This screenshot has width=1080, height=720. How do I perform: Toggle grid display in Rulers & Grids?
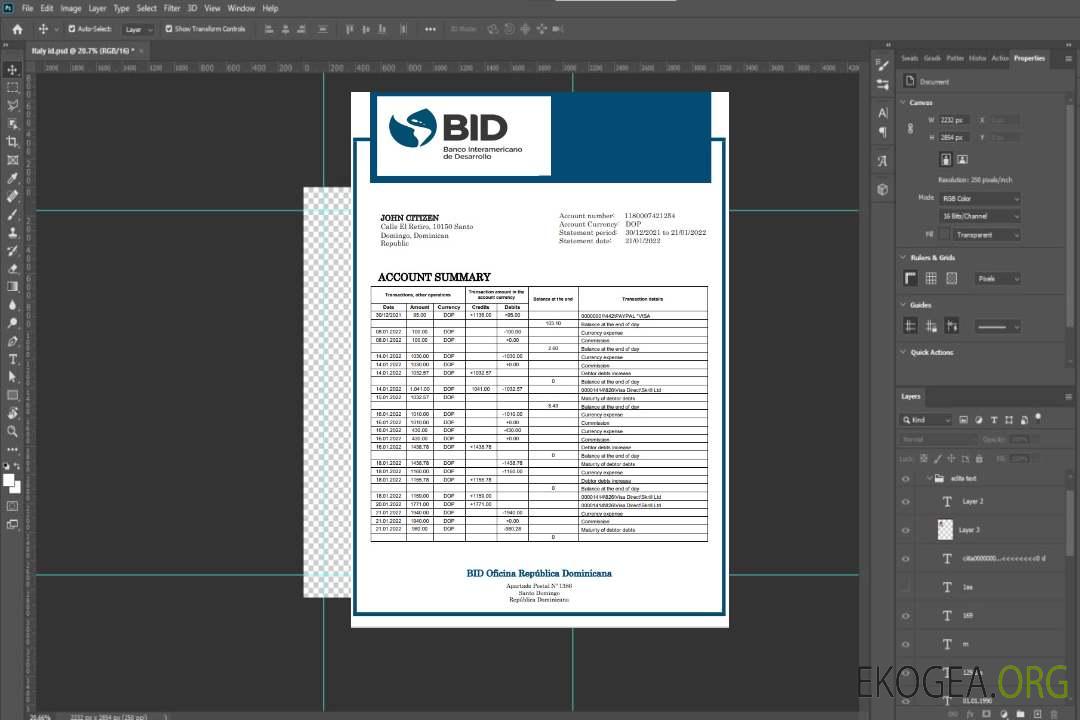[x=931, y=278]
